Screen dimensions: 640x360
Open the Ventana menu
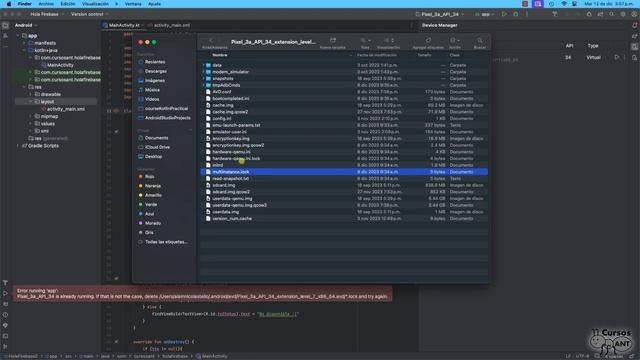click(x=133, y=4)
